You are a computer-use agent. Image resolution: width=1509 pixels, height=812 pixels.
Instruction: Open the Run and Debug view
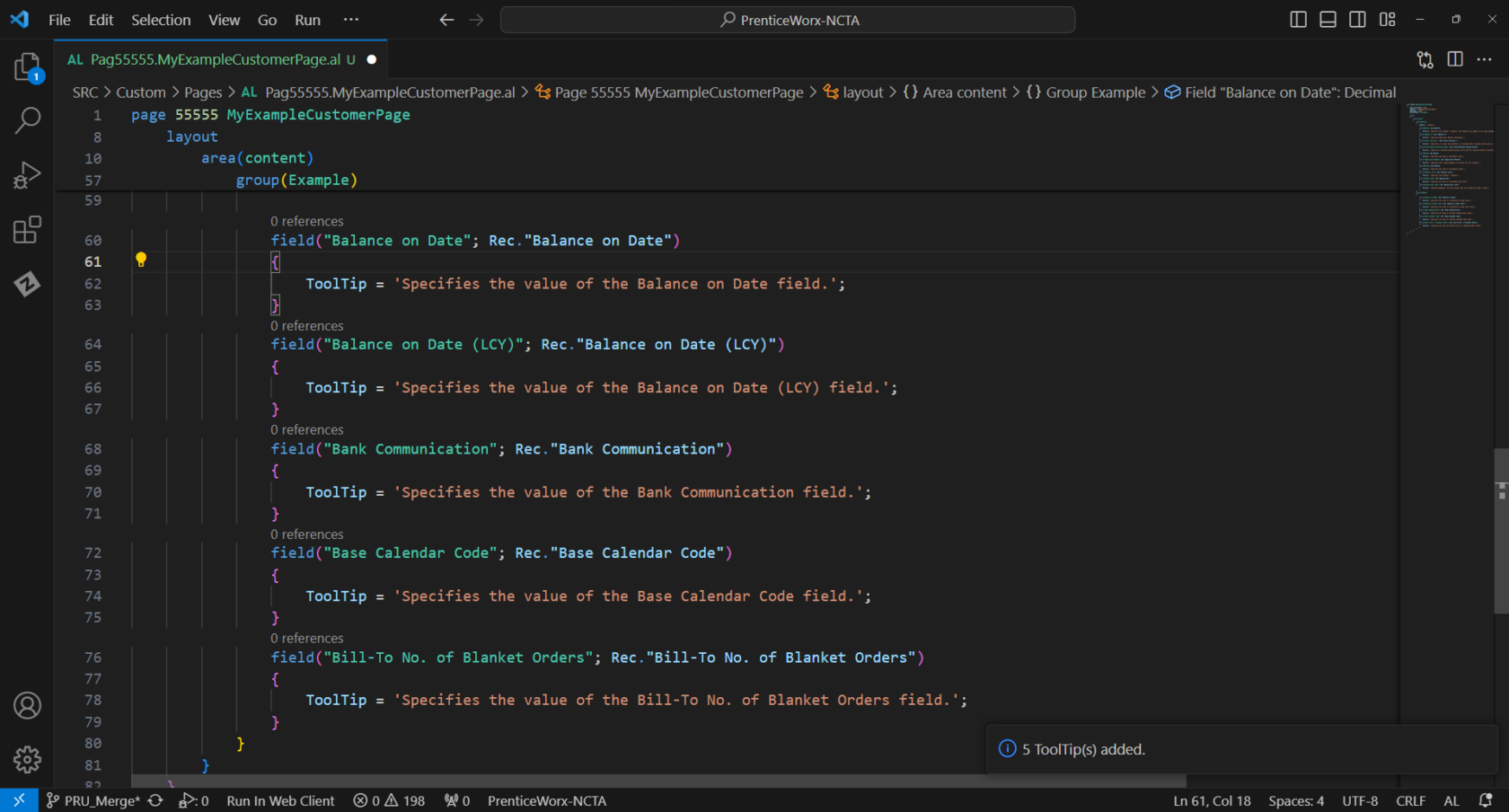27,174
